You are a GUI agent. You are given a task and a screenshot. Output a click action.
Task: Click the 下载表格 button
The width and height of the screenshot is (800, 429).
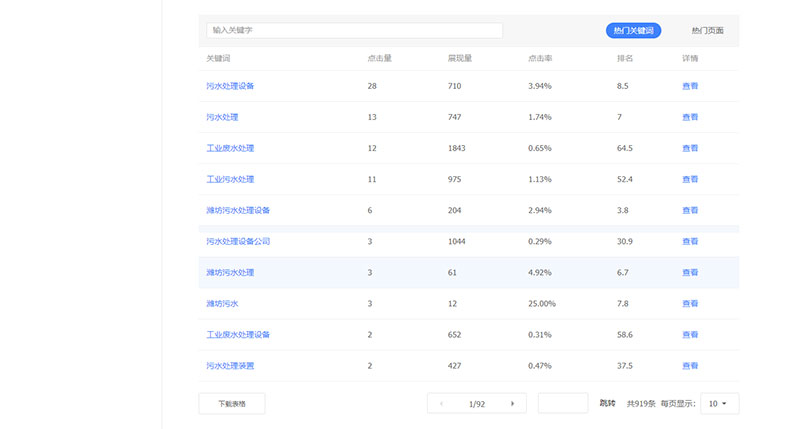pyautogui.click(x=232, y=404)
